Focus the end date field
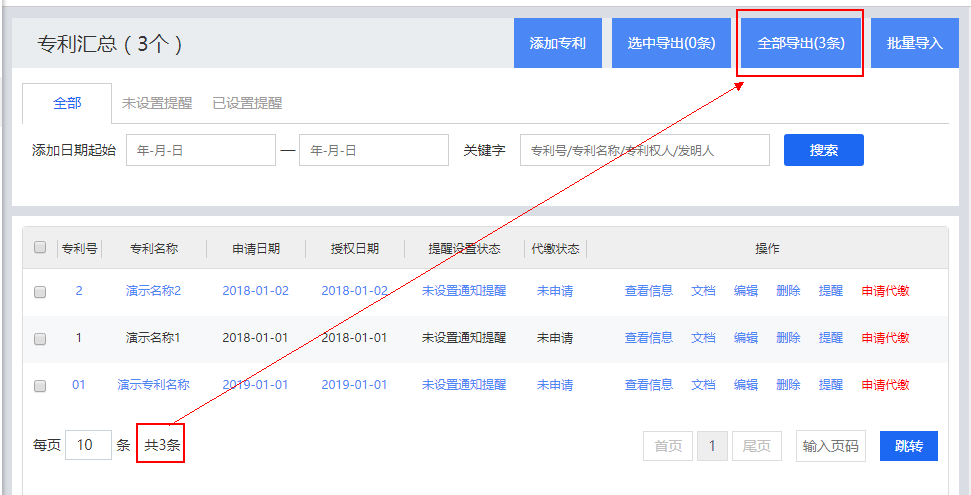This screenshot has height=495, width=971. coord(373,150)
